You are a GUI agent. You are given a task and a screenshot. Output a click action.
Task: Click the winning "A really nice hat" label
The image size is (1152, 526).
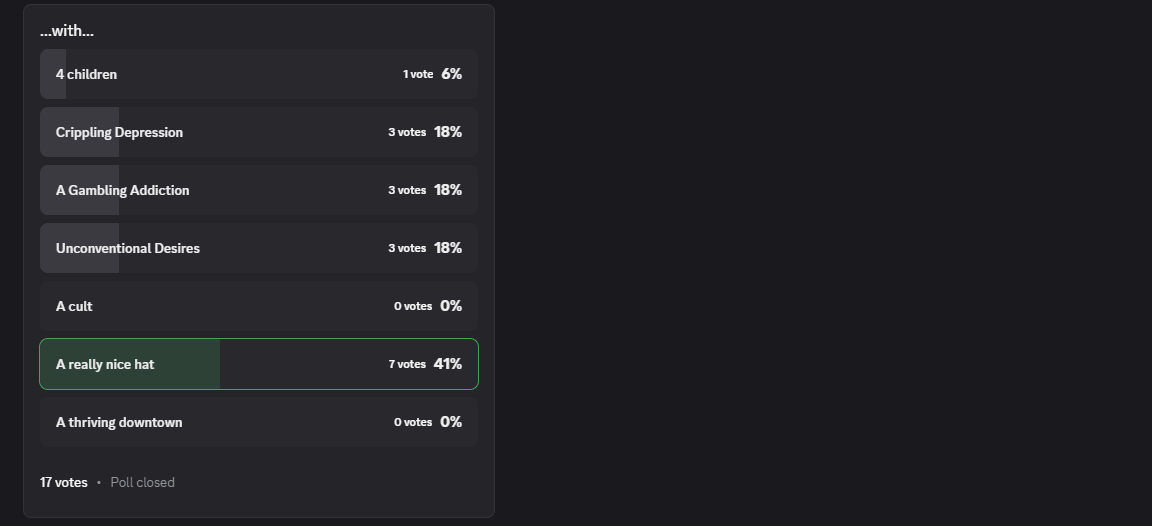tap(105, 364)
